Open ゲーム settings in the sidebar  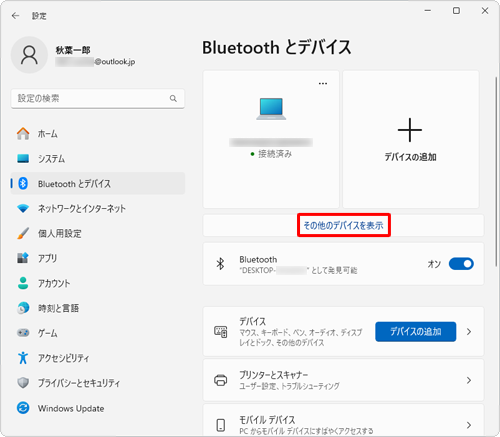pos(98,333)
